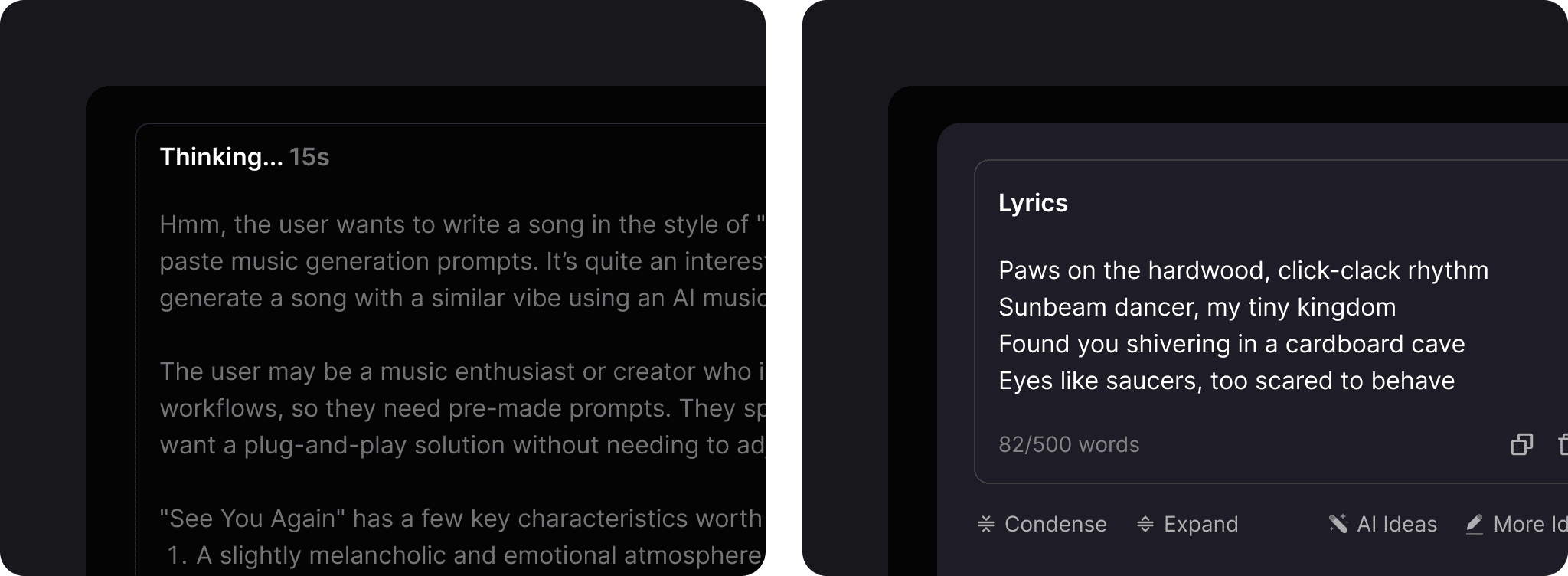Click the sparkle wand next to AI Ideas label

pyautogui.click(x=1339, y=524)
